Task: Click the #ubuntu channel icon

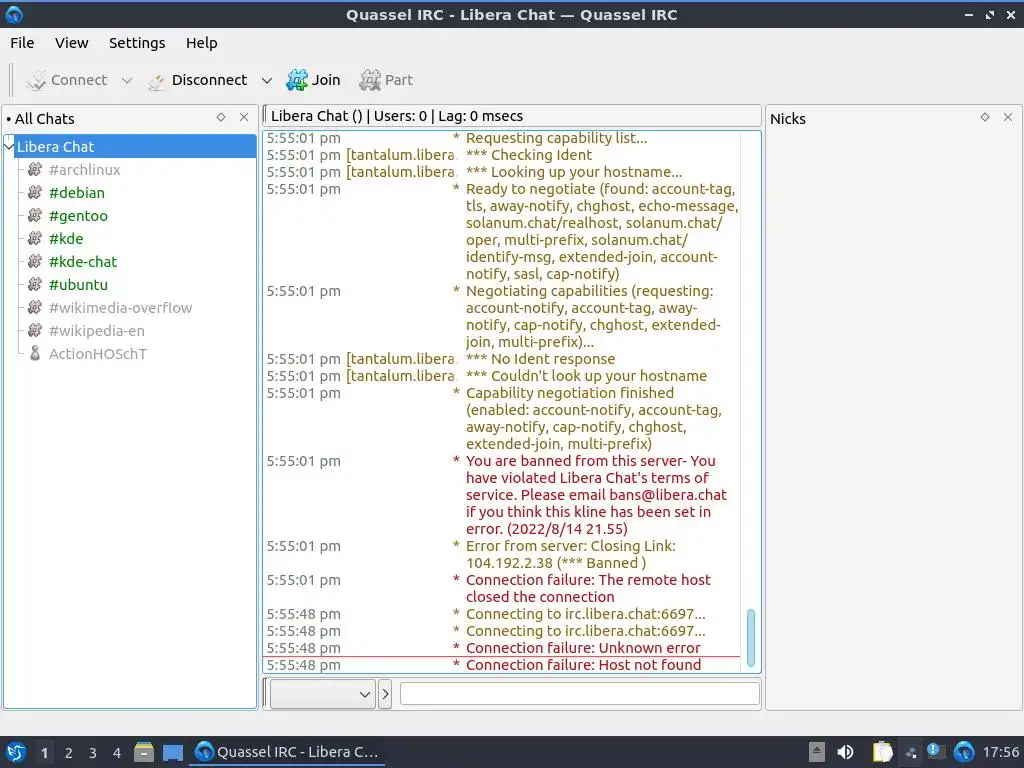Action: coord(35,284)
